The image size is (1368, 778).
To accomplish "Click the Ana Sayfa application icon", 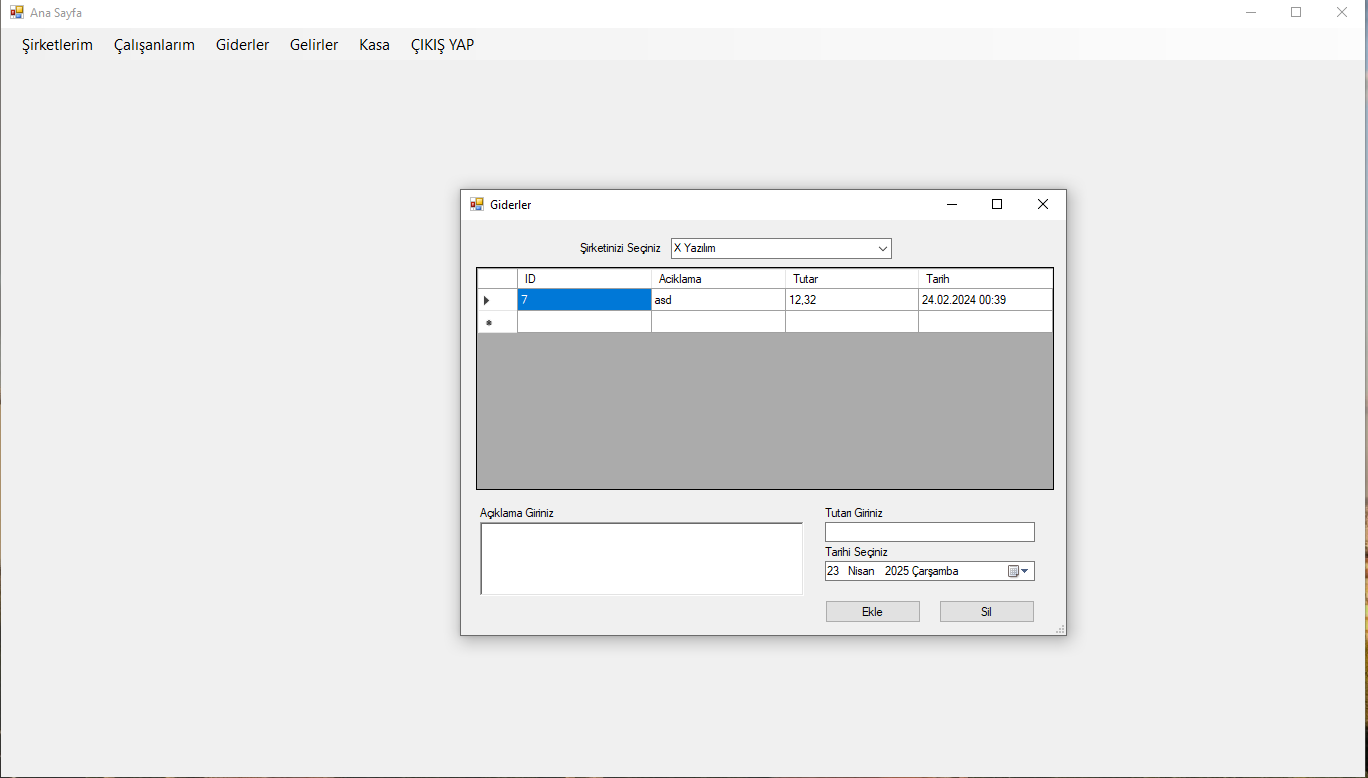I will (x=17, y=12).
